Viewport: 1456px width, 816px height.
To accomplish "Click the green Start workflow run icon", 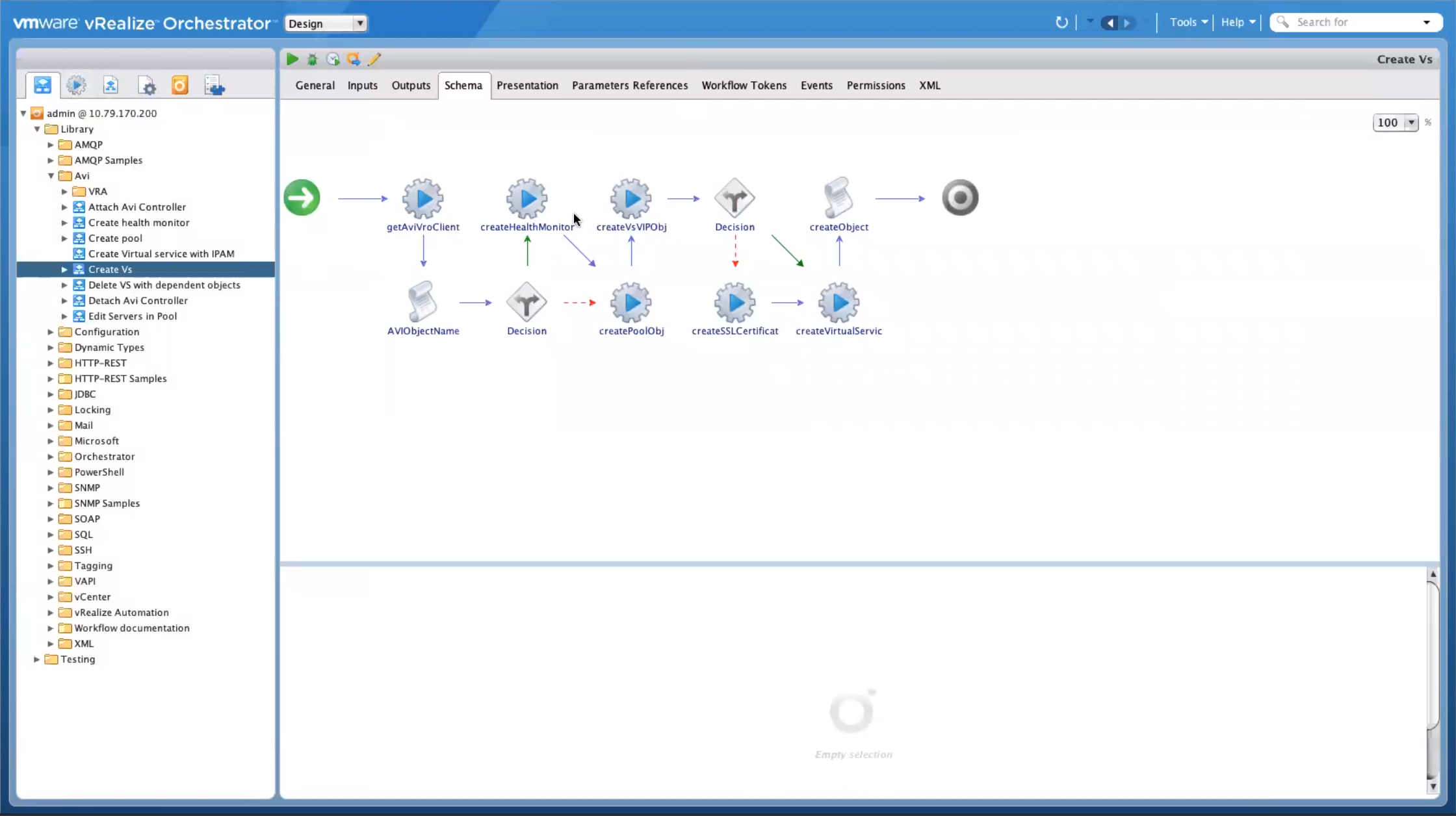I will (292, 59).
